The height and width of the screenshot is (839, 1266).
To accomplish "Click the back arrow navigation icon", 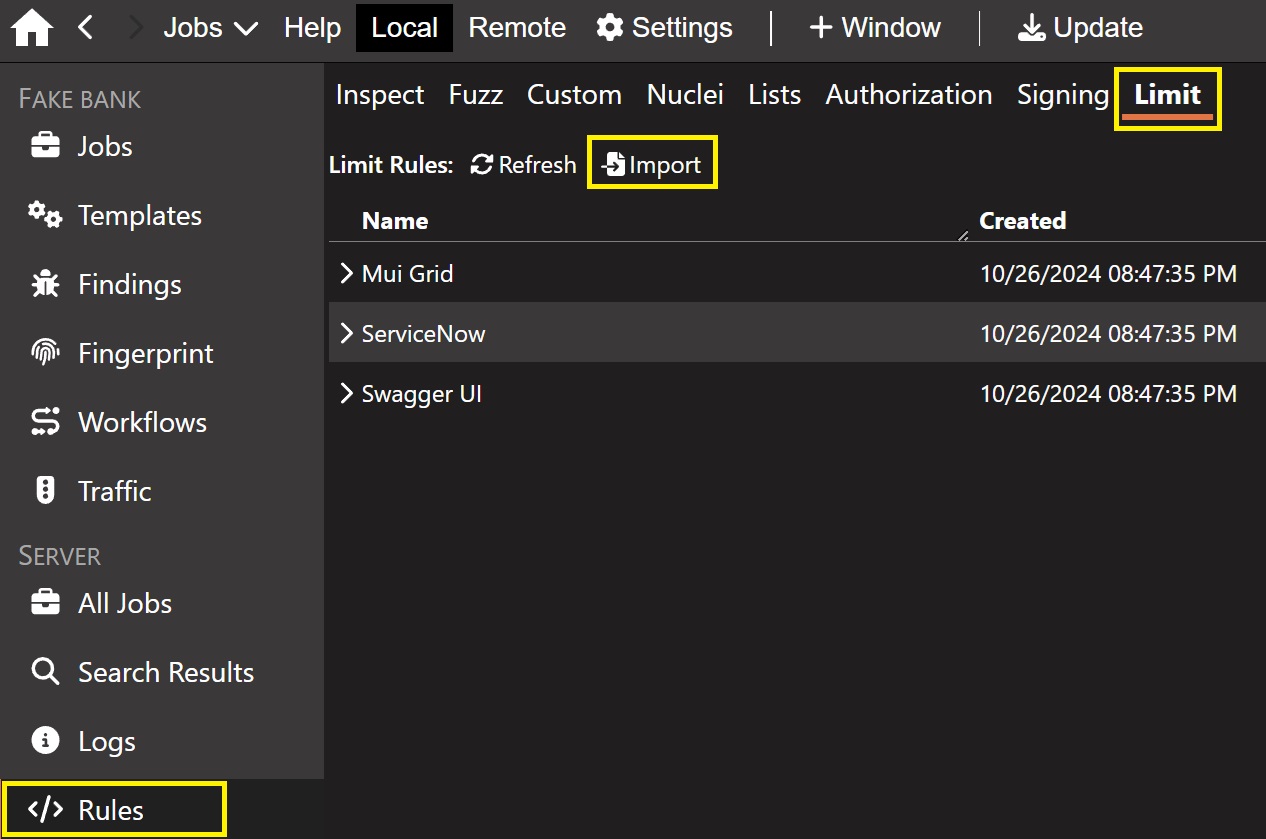I will (x=86, y=28).
